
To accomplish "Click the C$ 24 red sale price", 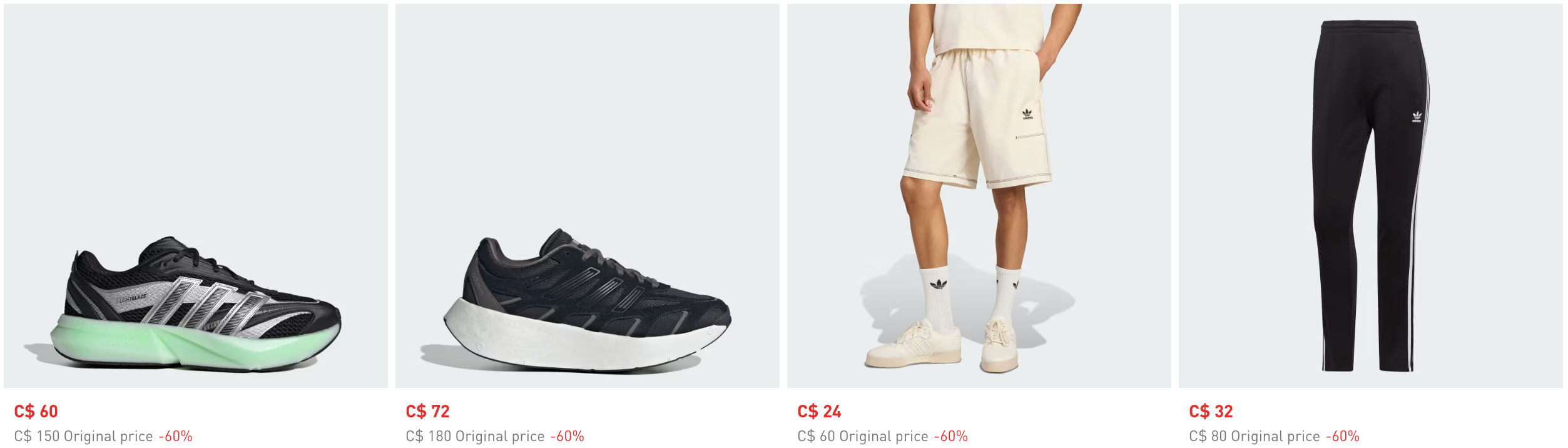I will (x=819, y=411).
